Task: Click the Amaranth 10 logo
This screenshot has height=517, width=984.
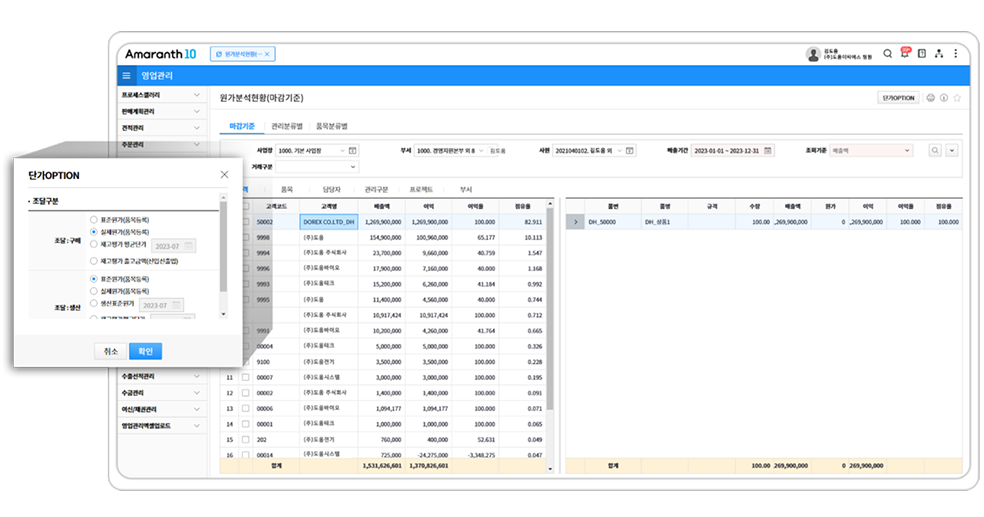Action: (161, 54)
